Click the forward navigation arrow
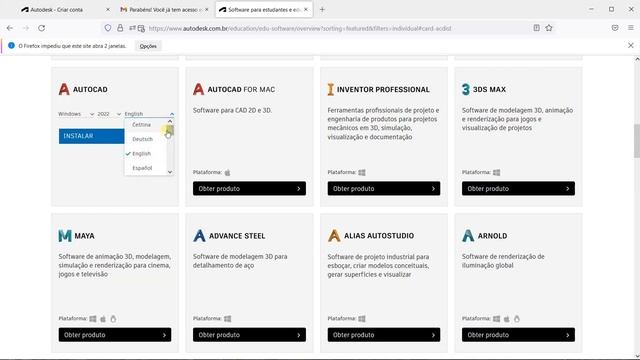The width and height of the screenshot is (640, 360). click(26, 28)
